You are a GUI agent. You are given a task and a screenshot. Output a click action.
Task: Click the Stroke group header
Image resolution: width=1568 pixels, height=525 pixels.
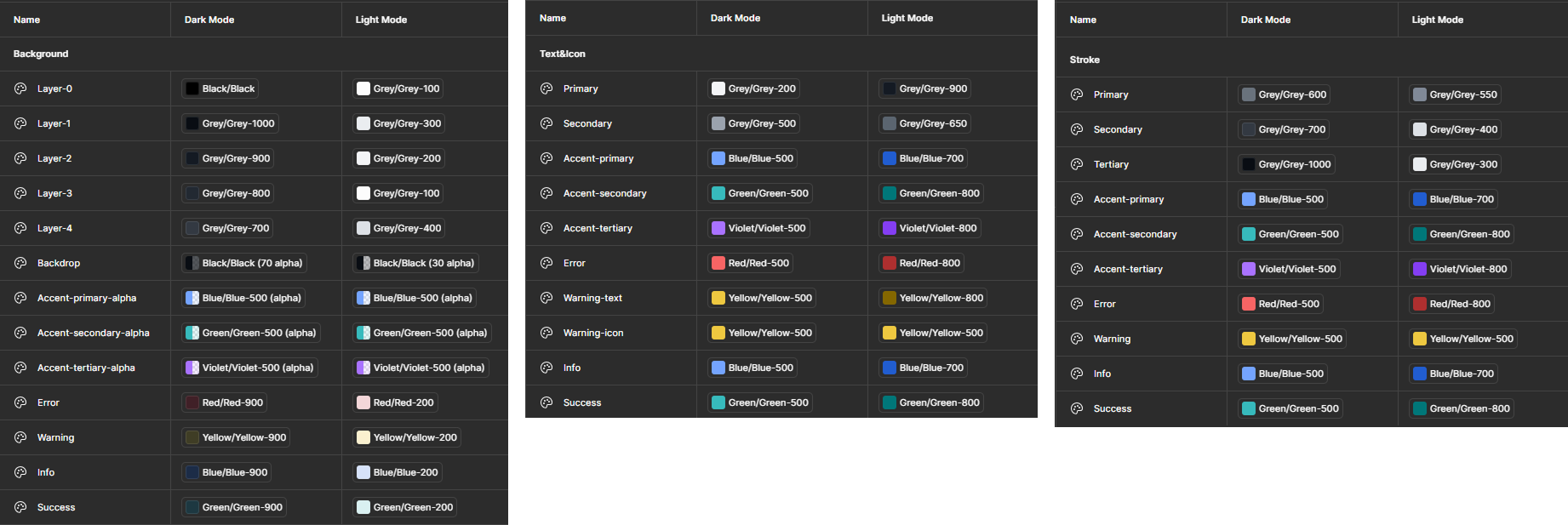(x=1084, y=60)
